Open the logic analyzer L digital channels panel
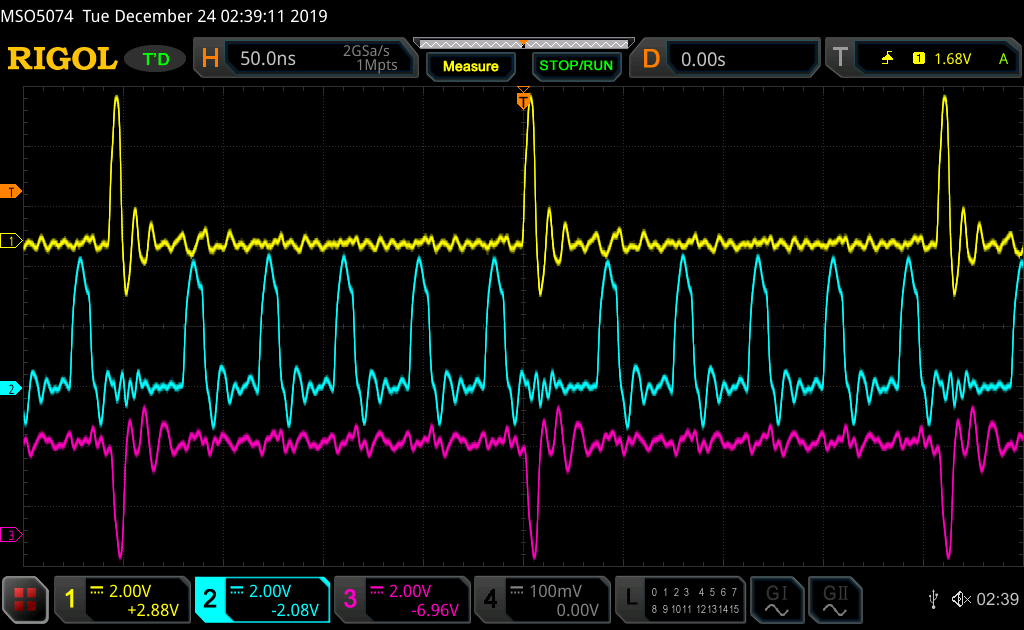Image resolution: width=1024 pixels, height=630 pixels. click(x=680, y=599)
